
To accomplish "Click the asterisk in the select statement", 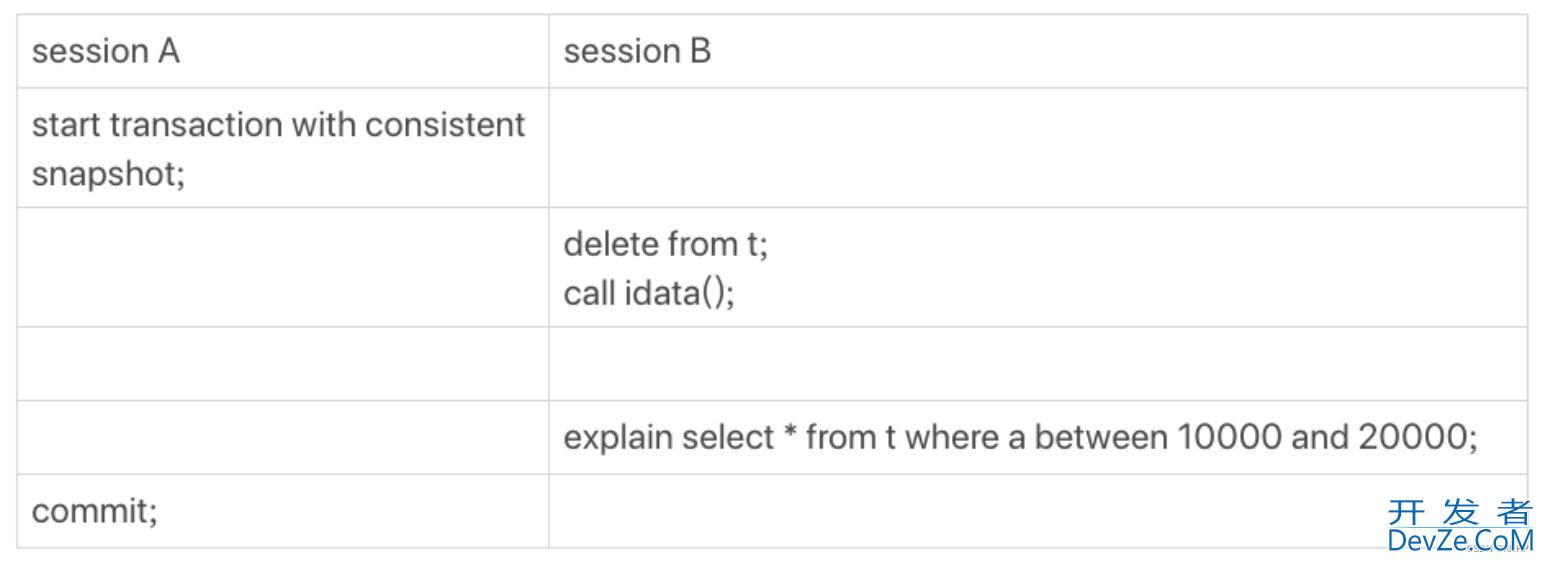I will (789, 434).
